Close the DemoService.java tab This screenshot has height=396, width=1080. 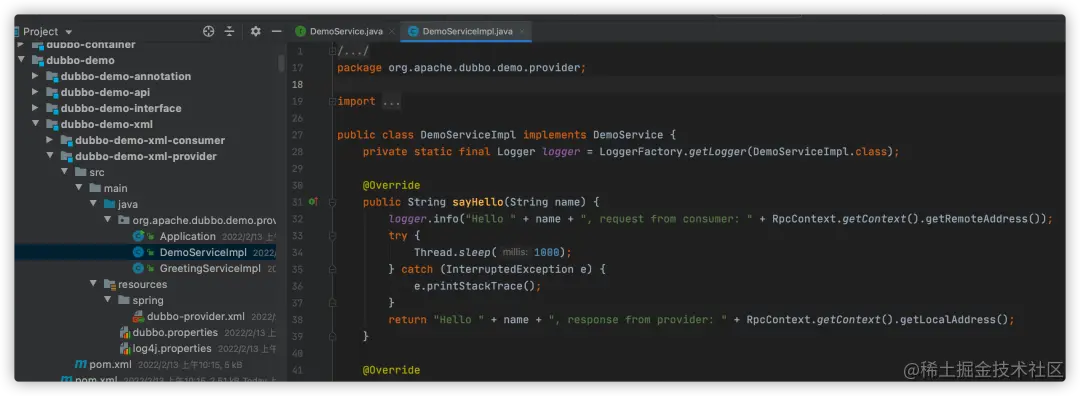[x=392, y=32]
